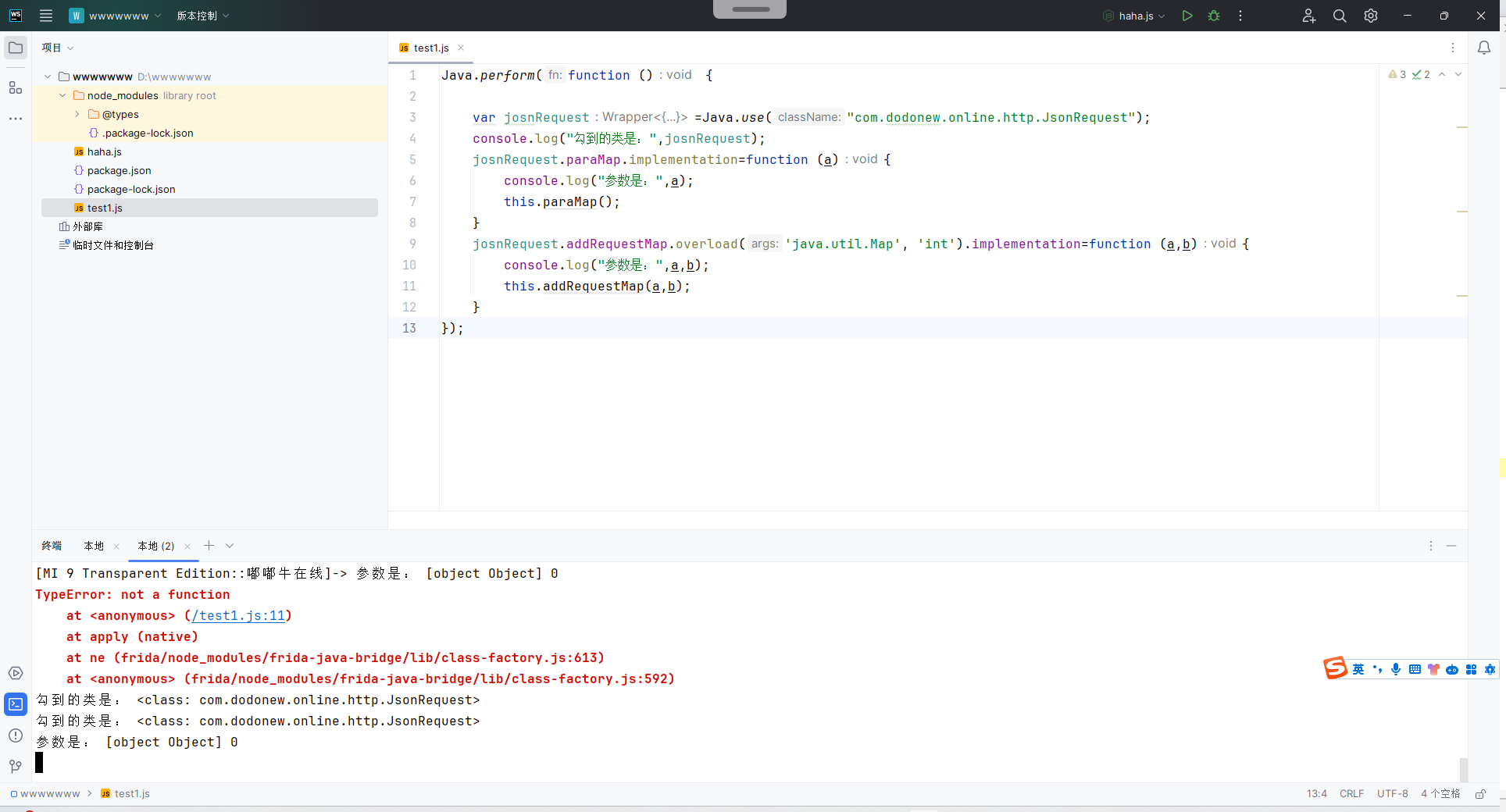Image resolution: width=1506 pixels, height=812 pixels.
Task: Select the 本地 (2) terminal tab
Action: coord(156,546)
